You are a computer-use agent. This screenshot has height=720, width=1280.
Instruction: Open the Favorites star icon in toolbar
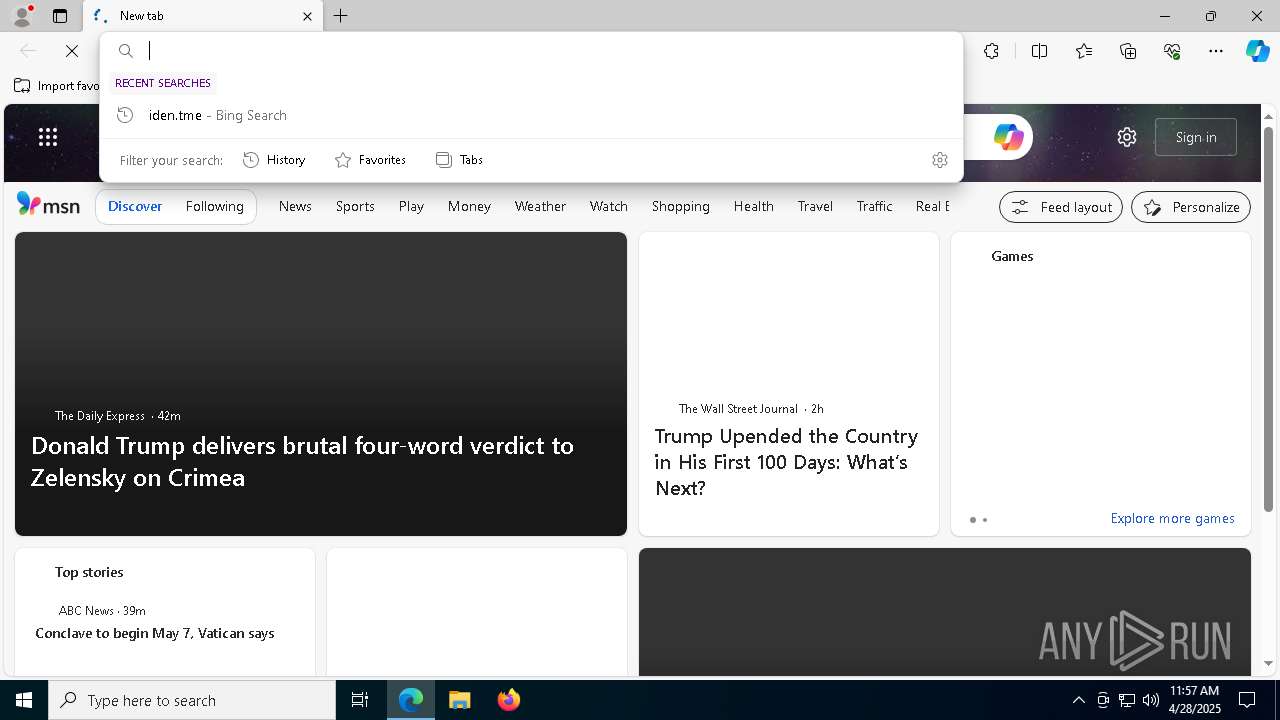pos(1084,51)
